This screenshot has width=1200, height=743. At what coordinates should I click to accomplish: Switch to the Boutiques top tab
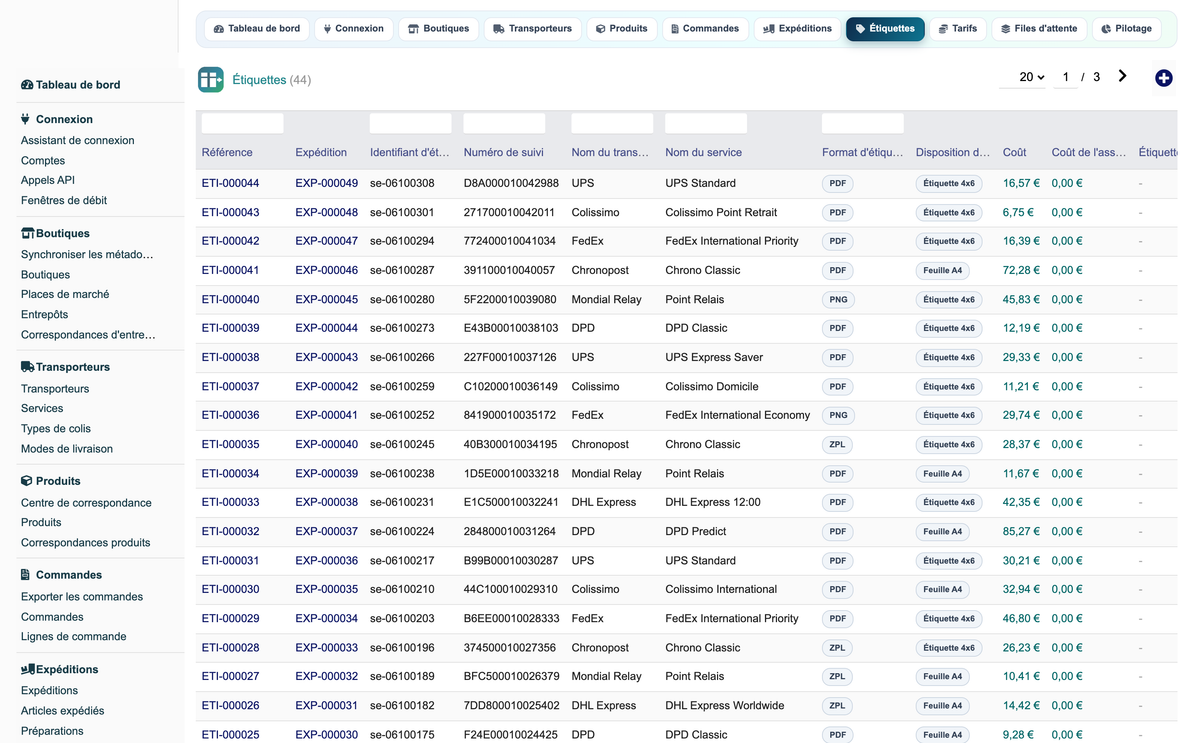point(438,29)
